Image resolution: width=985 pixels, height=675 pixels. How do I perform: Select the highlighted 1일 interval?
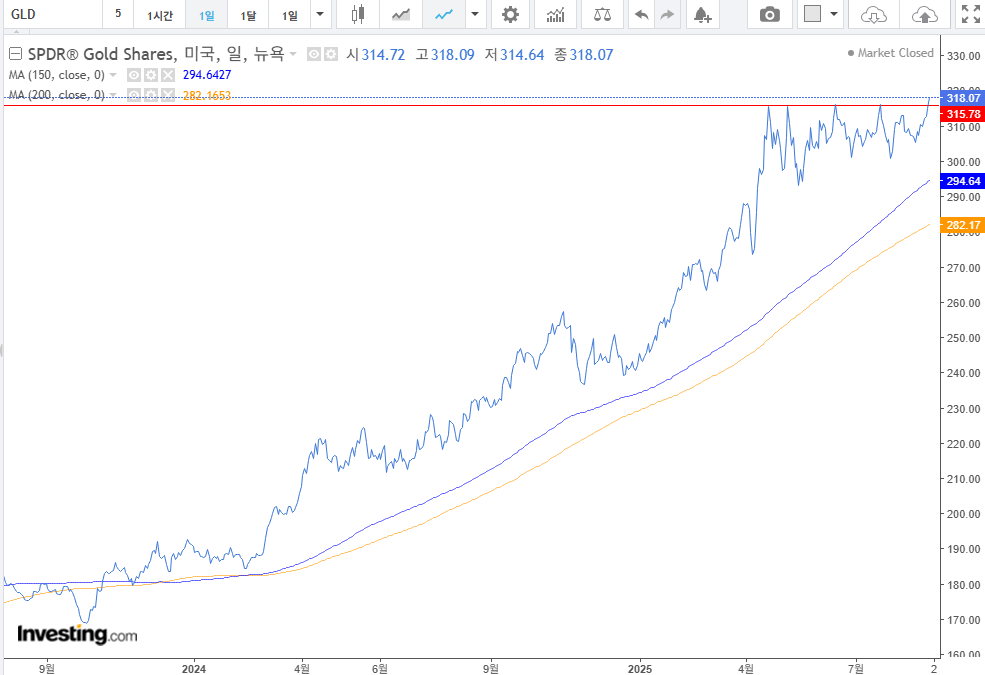(x=207, y=14)
